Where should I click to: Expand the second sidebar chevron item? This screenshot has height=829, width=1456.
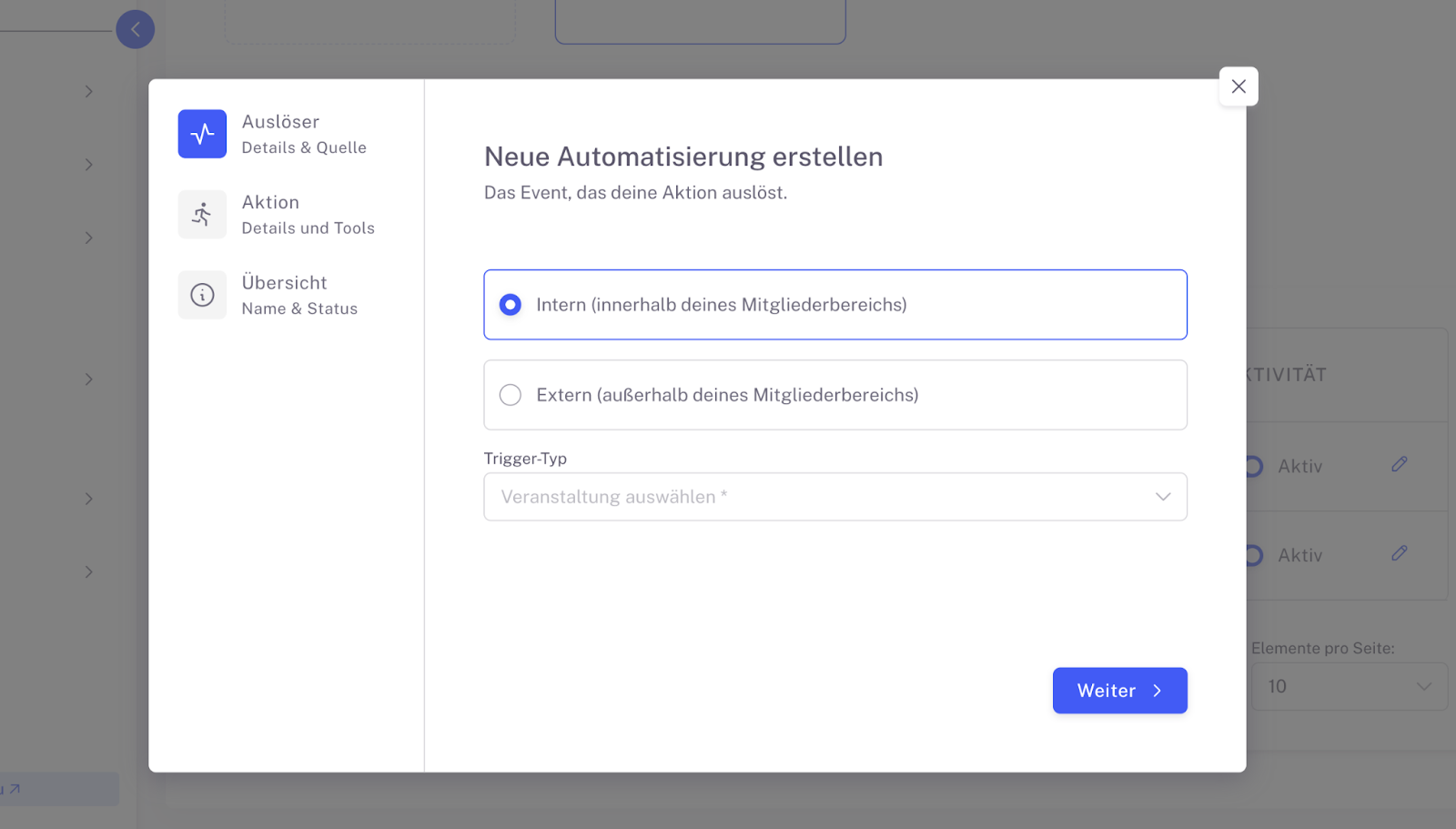[88, 165]
